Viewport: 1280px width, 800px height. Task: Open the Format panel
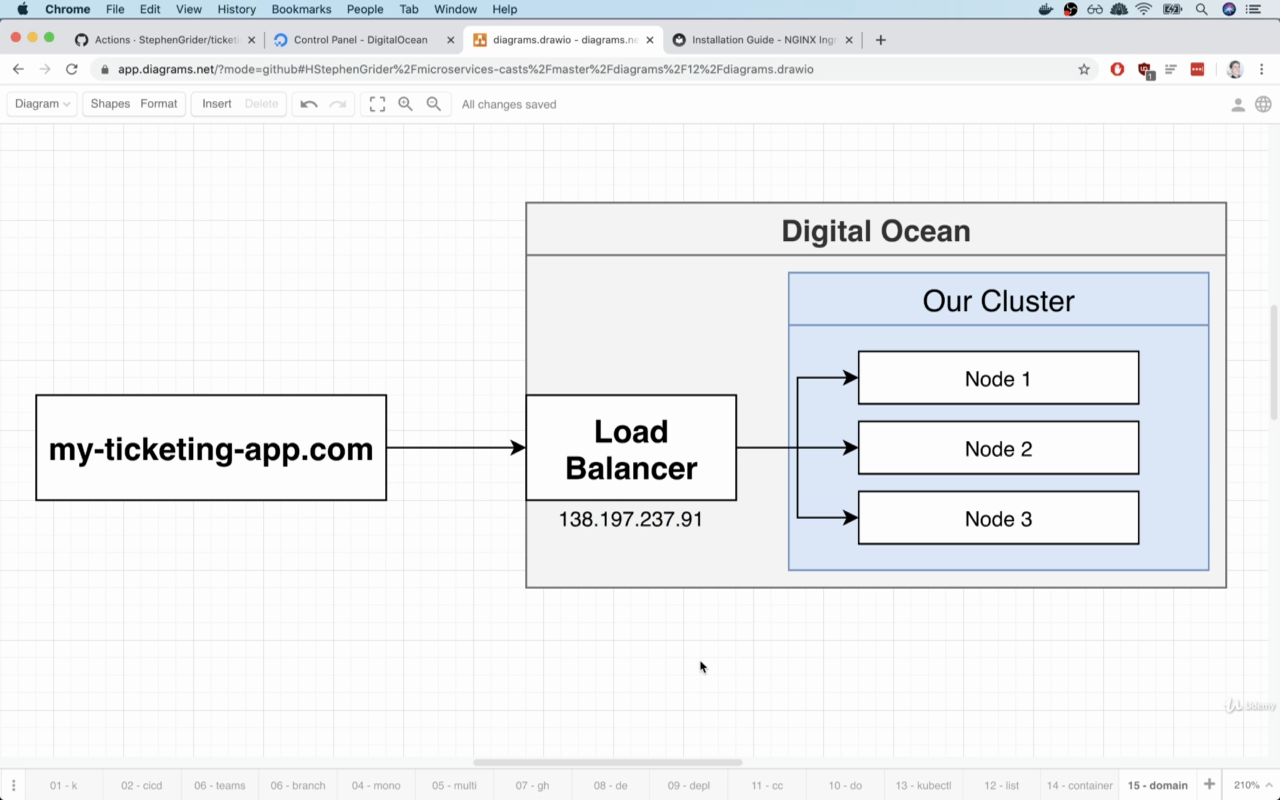point(159,104)
